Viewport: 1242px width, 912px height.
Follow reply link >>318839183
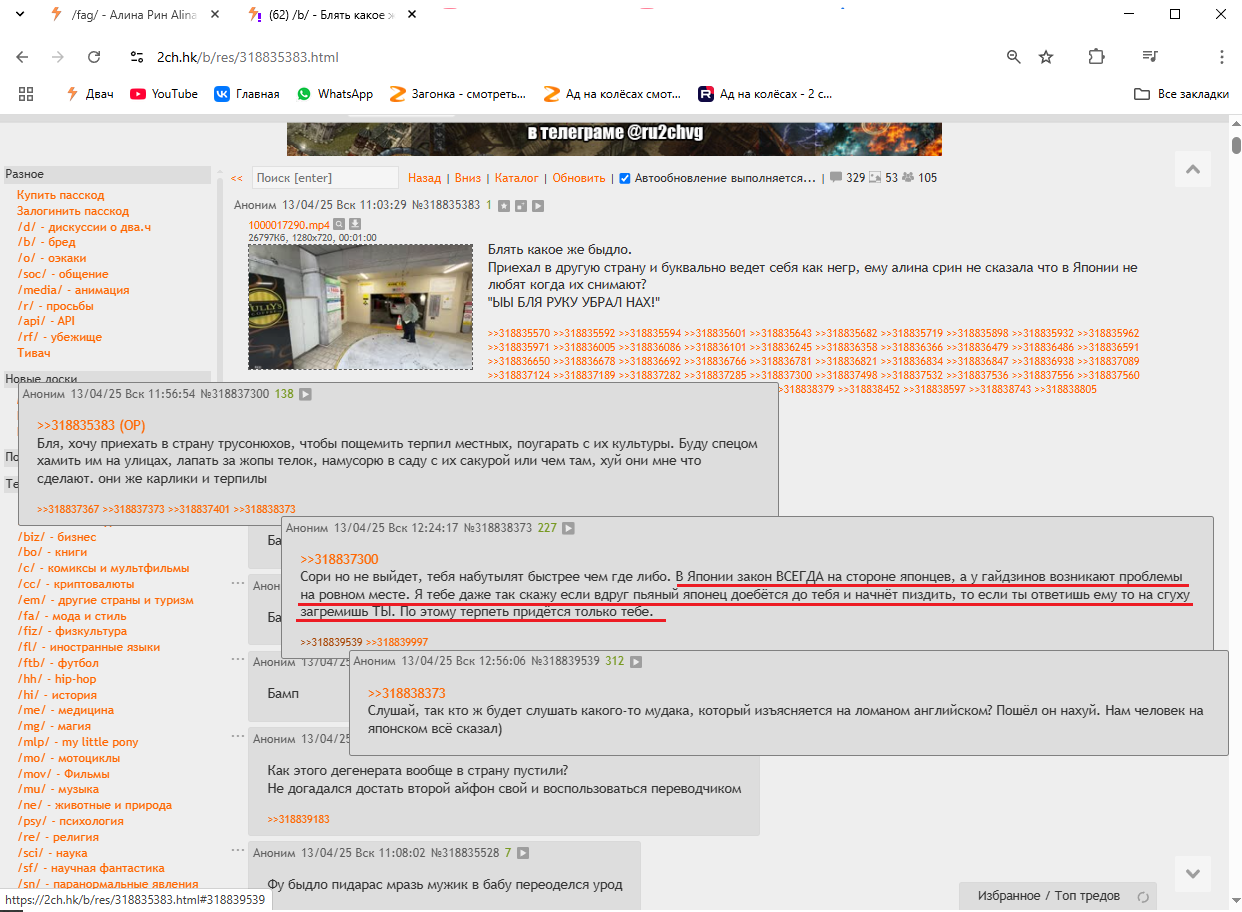click(x=298, y=819)
